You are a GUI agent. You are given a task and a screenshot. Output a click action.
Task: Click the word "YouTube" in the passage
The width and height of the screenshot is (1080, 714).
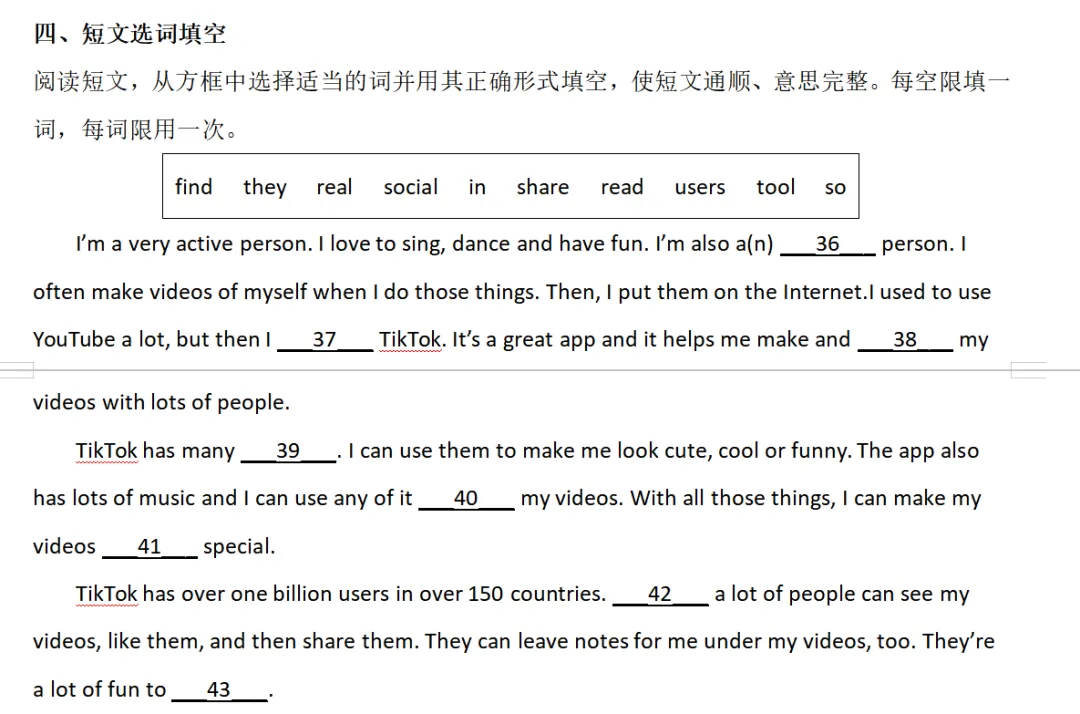pos(74,339)
